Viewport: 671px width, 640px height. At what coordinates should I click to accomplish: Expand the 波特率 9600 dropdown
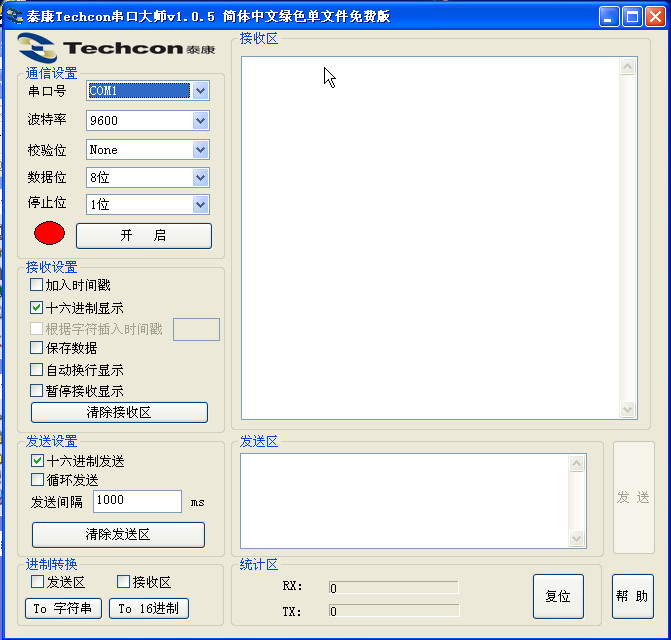[x=200, y=121]
